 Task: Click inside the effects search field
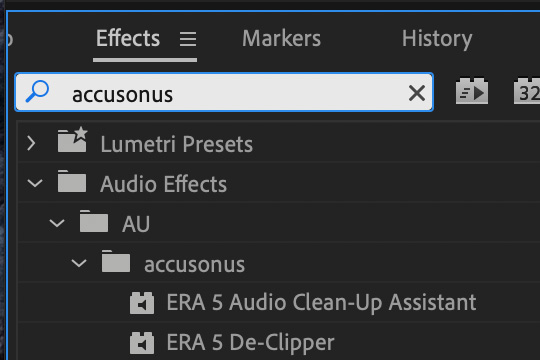pos(224,92)
